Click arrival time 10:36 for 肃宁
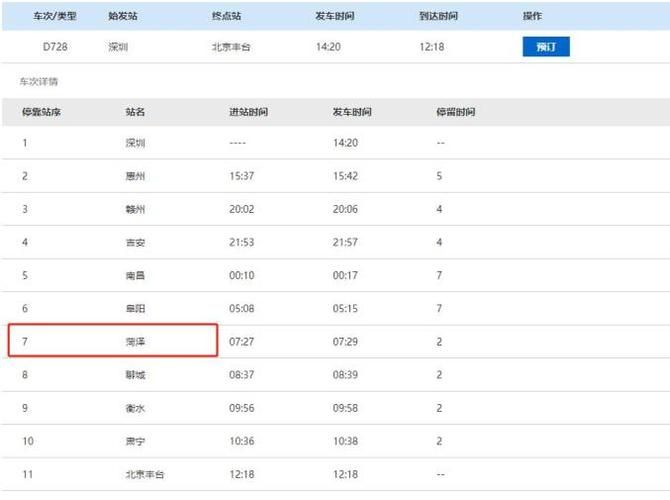This screenshot has height=500, width=670. tap(241, 441)
